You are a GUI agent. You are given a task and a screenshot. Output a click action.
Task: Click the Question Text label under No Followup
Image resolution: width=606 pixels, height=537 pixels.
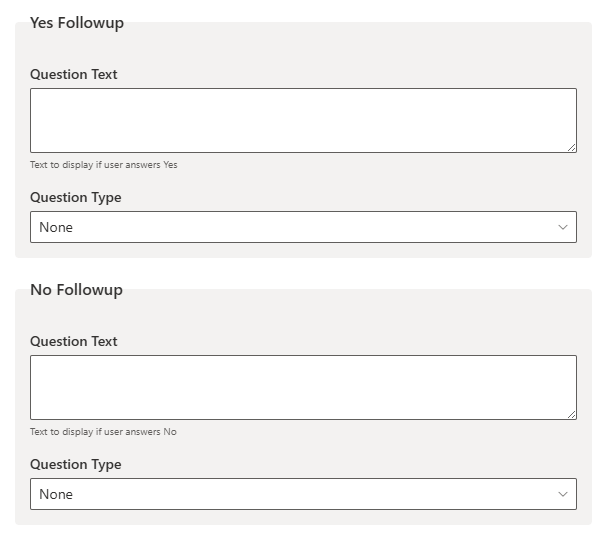click(x=74, y=341)
